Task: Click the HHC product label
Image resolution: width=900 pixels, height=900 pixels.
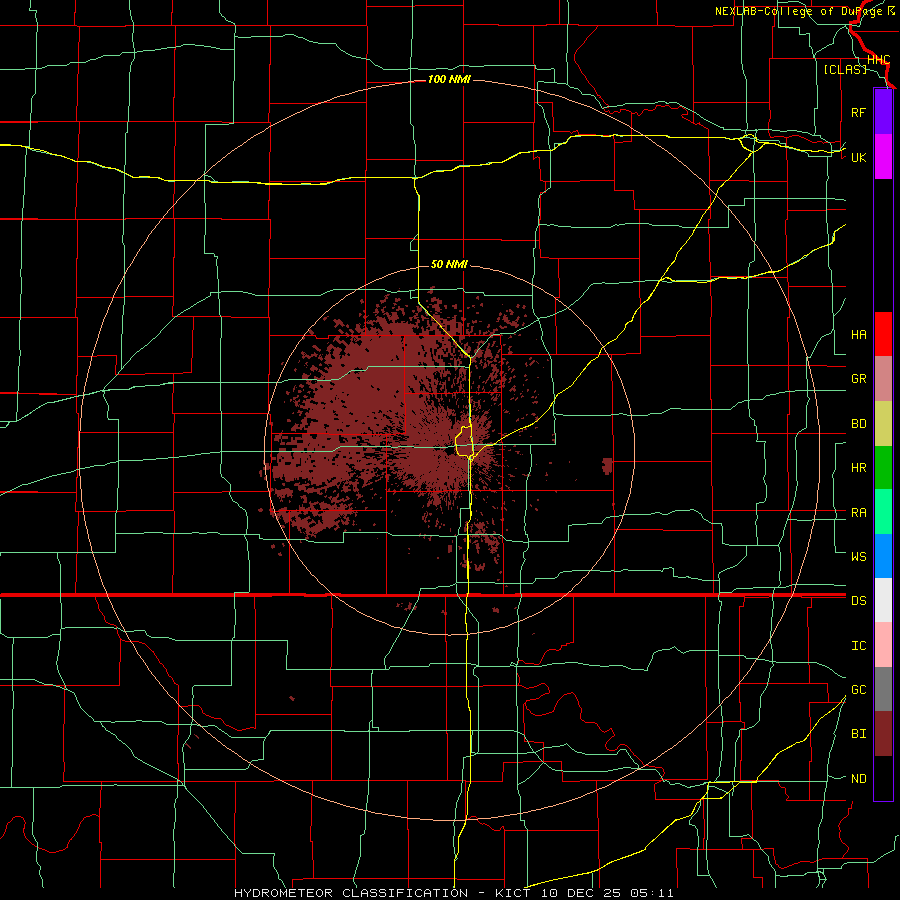Action: [x=878, y=60]
